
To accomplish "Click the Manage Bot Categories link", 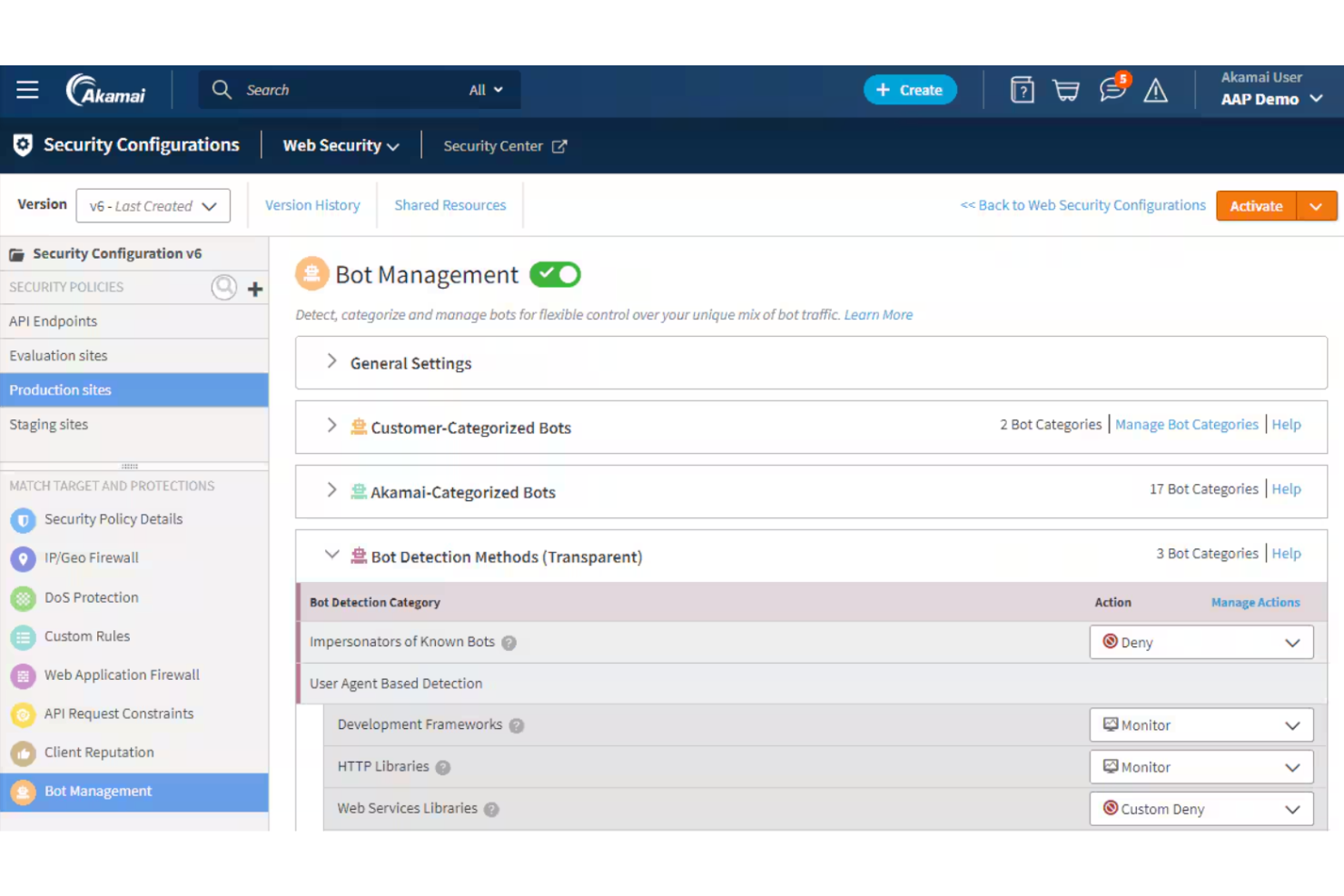I will pos(1186,424).
